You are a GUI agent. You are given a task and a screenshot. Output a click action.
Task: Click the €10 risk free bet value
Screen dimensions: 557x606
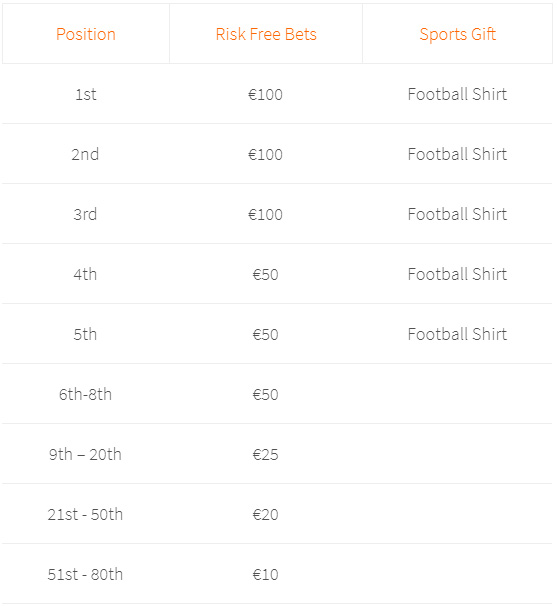266,574
